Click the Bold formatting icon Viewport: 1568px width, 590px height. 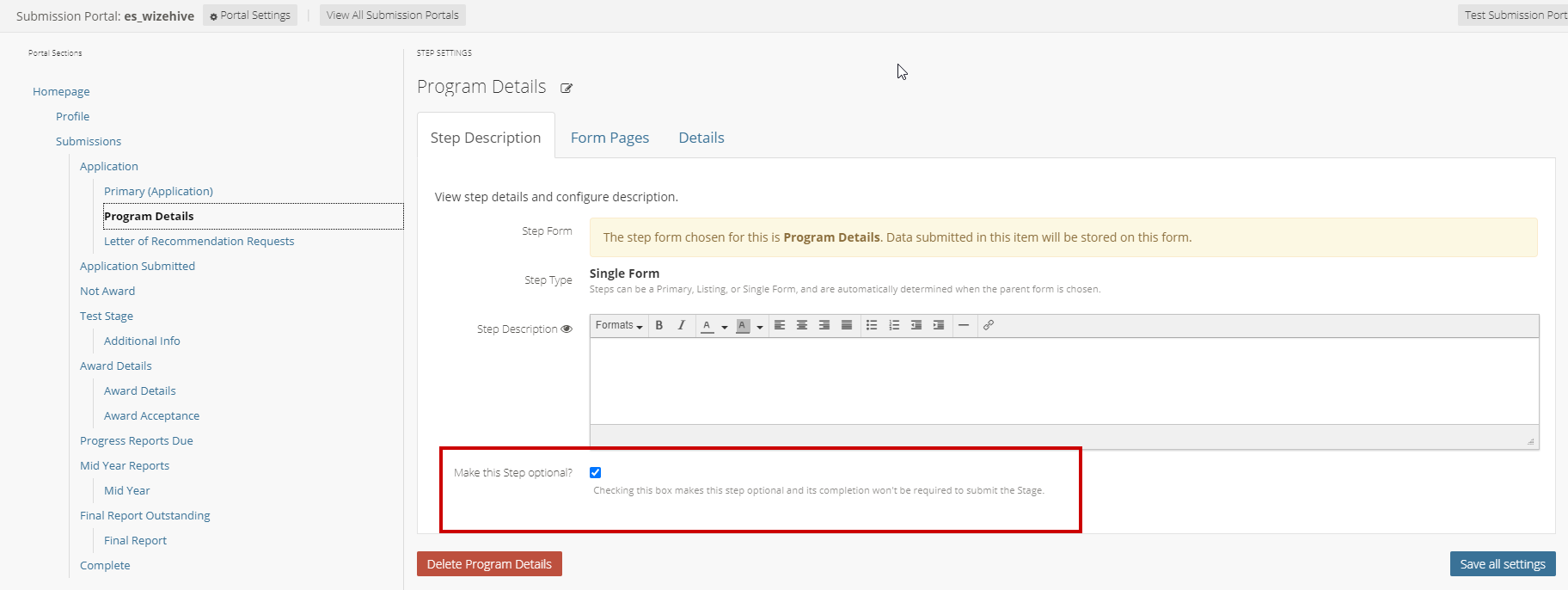click(x=659, y=325)
